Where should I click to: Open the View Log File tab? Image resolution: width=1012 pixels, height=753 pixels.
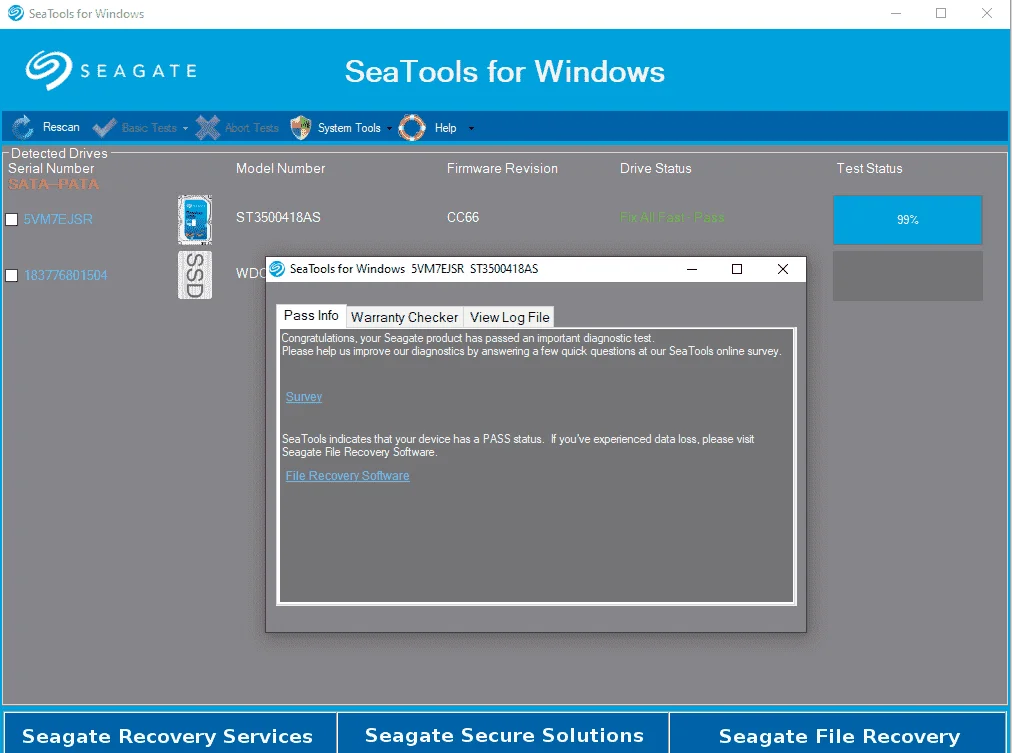click(509, 317)
